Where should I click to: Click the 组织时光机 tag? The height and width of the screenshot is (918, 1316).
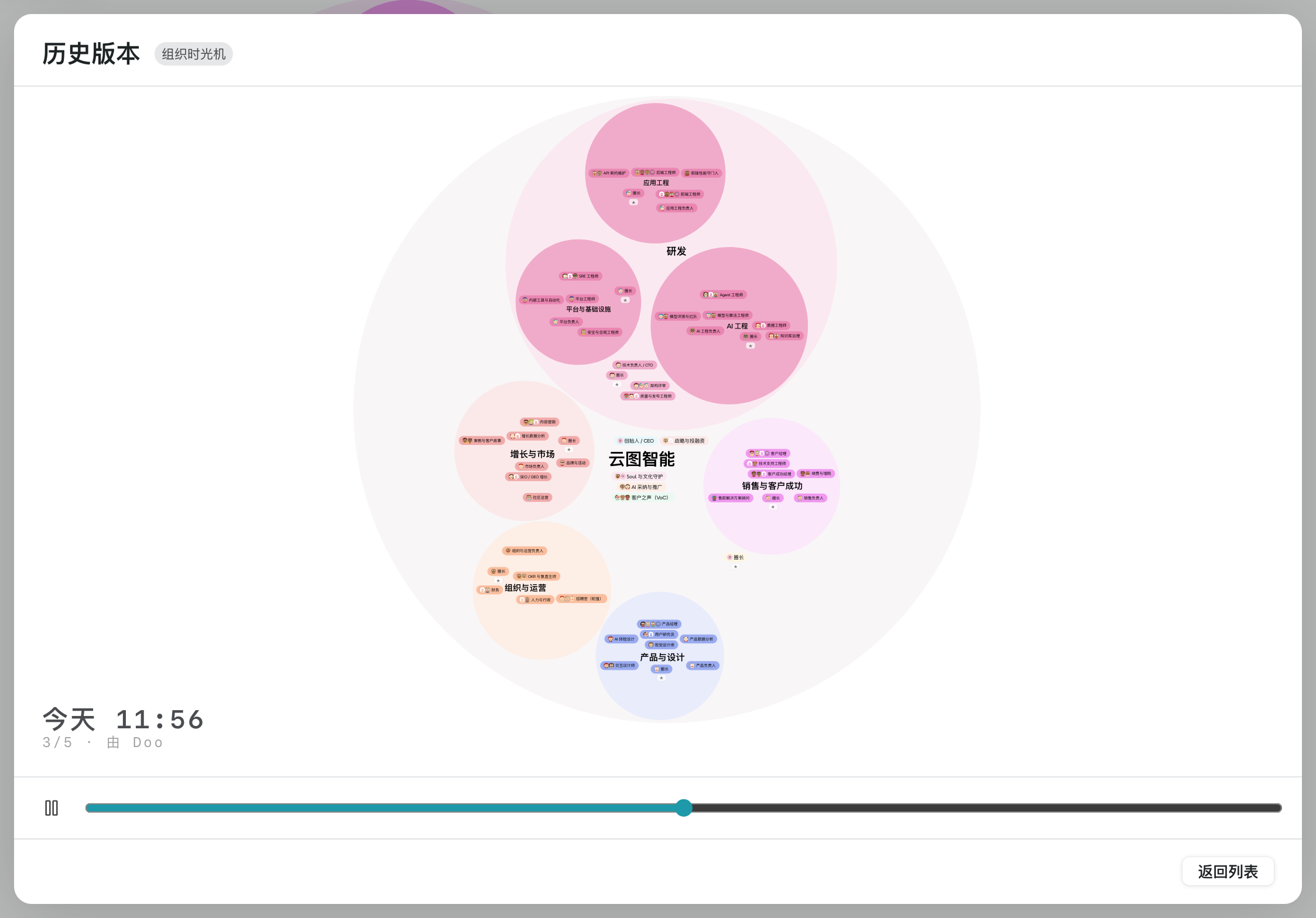coord(194,54)
